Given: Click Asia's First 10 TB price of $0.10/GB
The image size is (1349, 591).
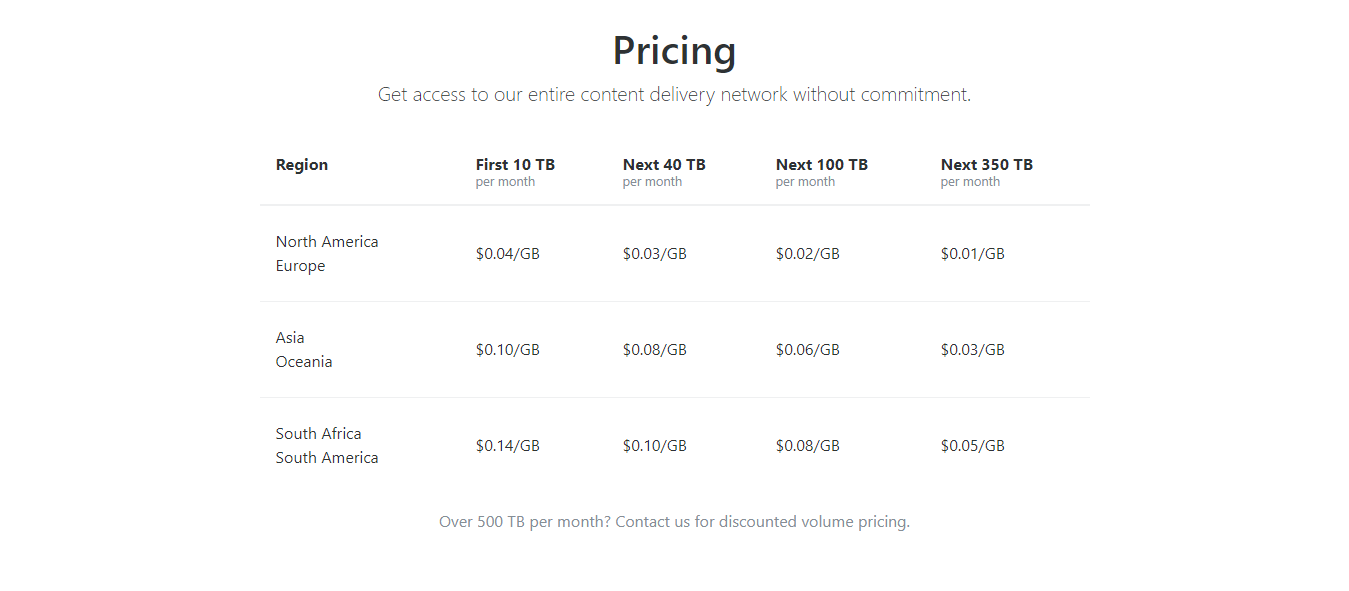Looking at the screenshot, I should (508, 350).
